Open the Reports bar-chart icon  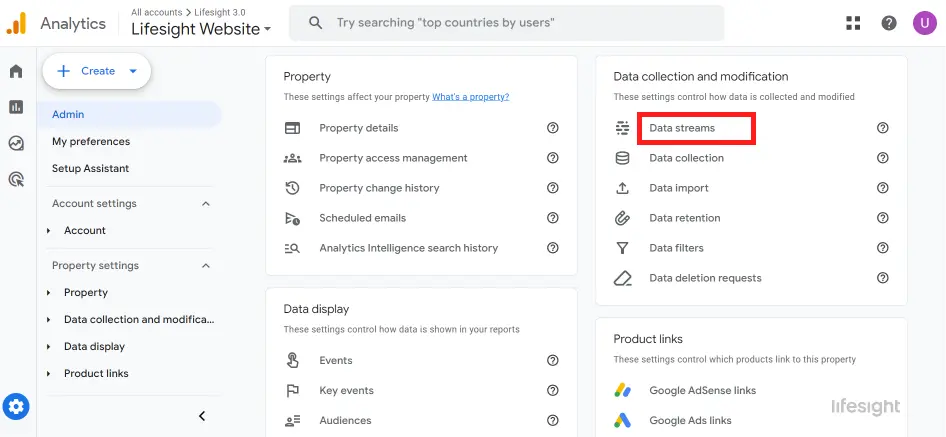tap(16, 107)
